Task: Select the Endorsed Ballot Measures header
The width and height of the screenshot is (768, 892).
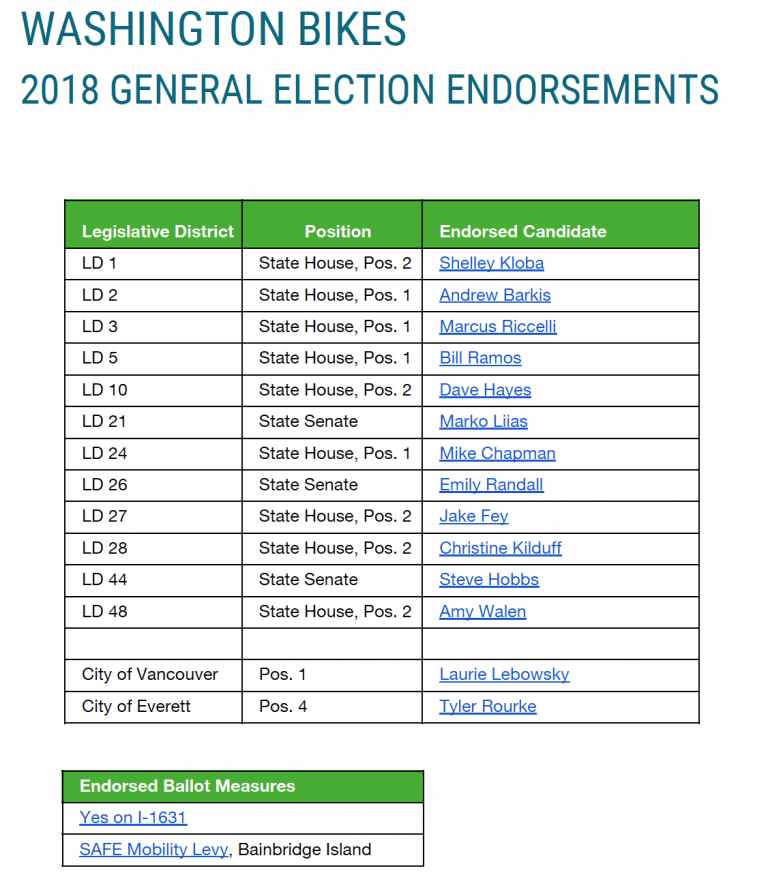Action: (187, 786)
